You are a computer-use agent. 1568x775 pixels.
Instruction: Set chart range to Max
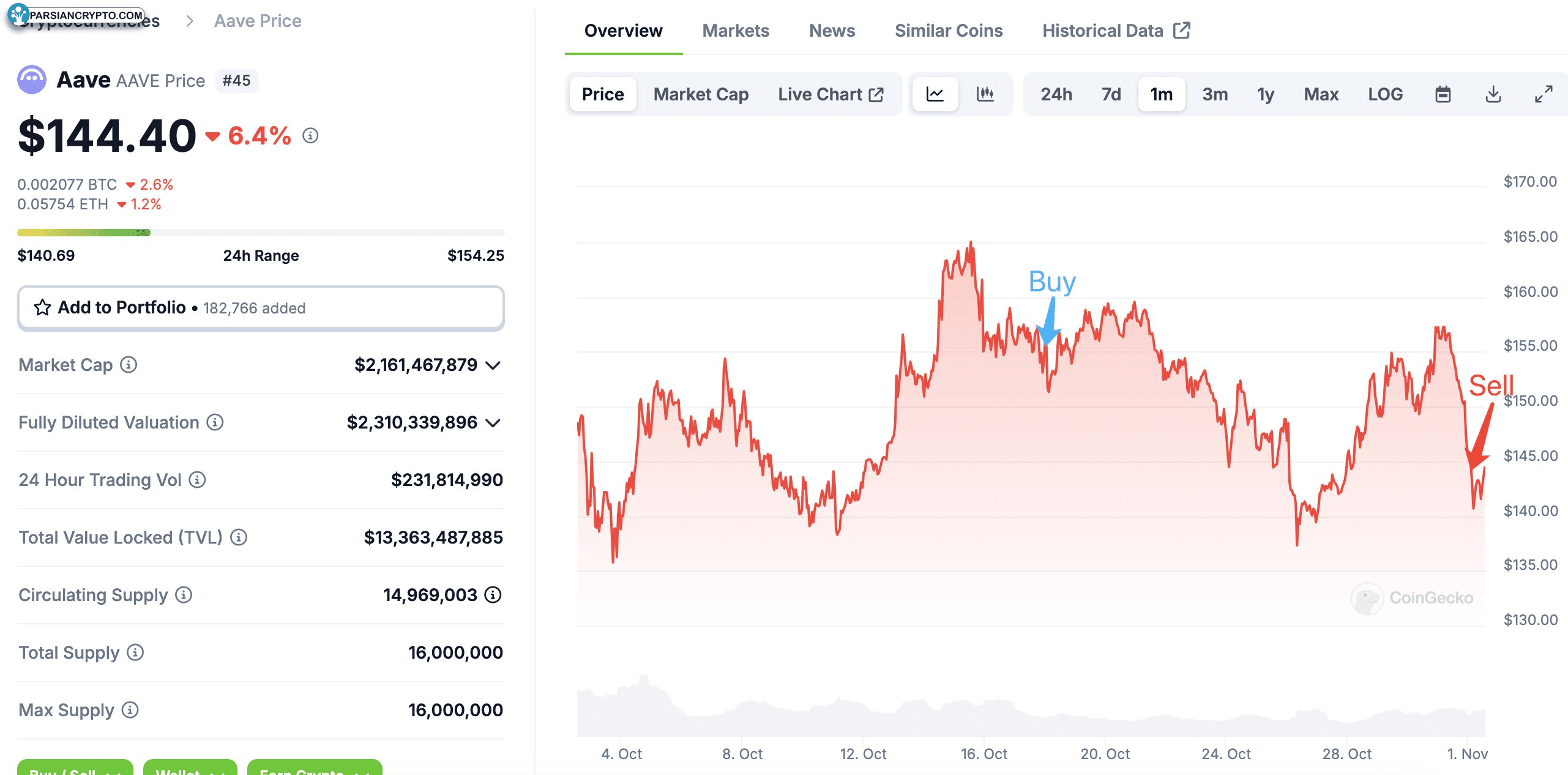(1321, 94)
